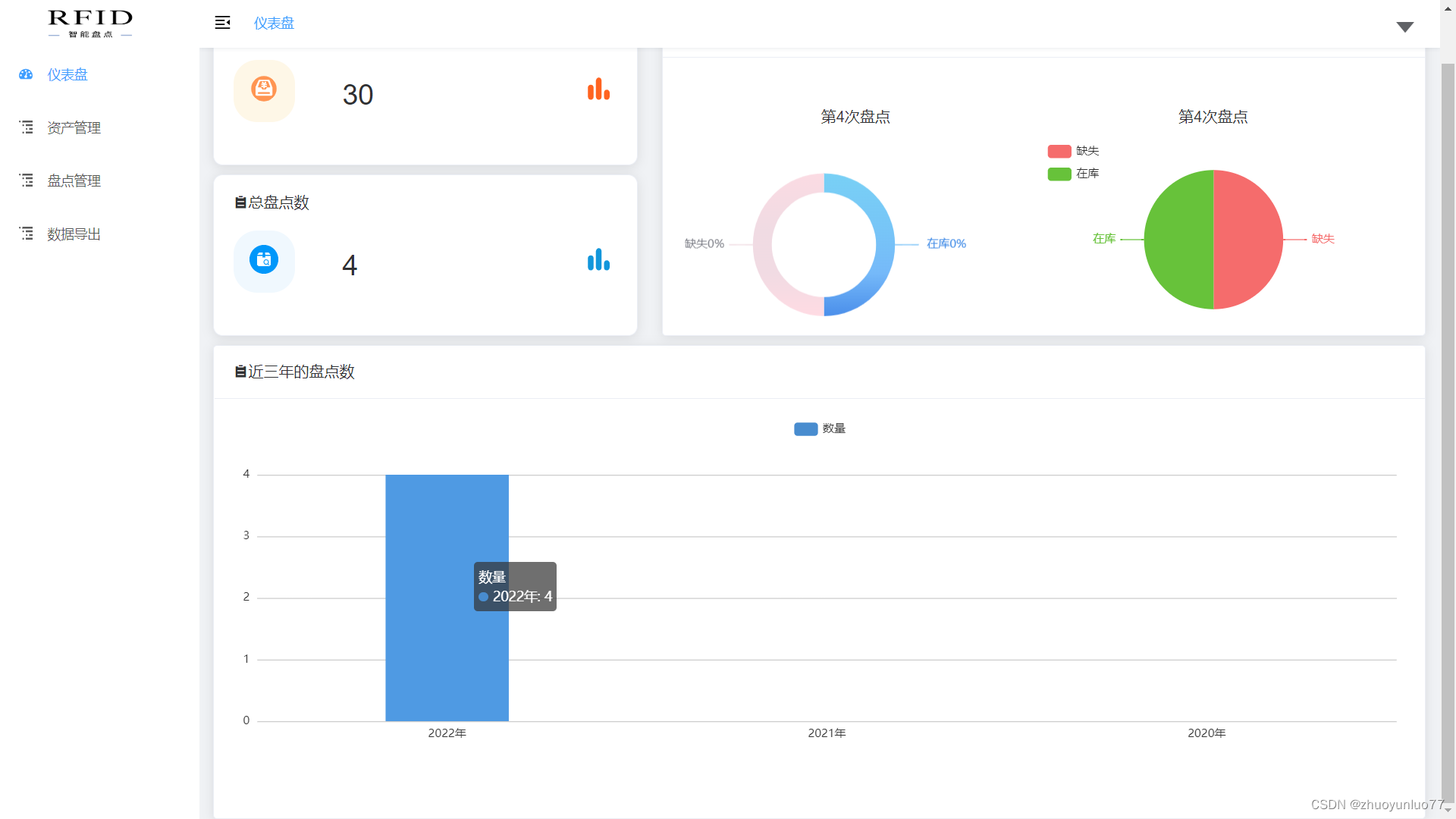Image resolution: width=1456 pixels, height=819 pixels.
Task: Toggle the 数量 legend in bar chart
Action: [819, 428]
